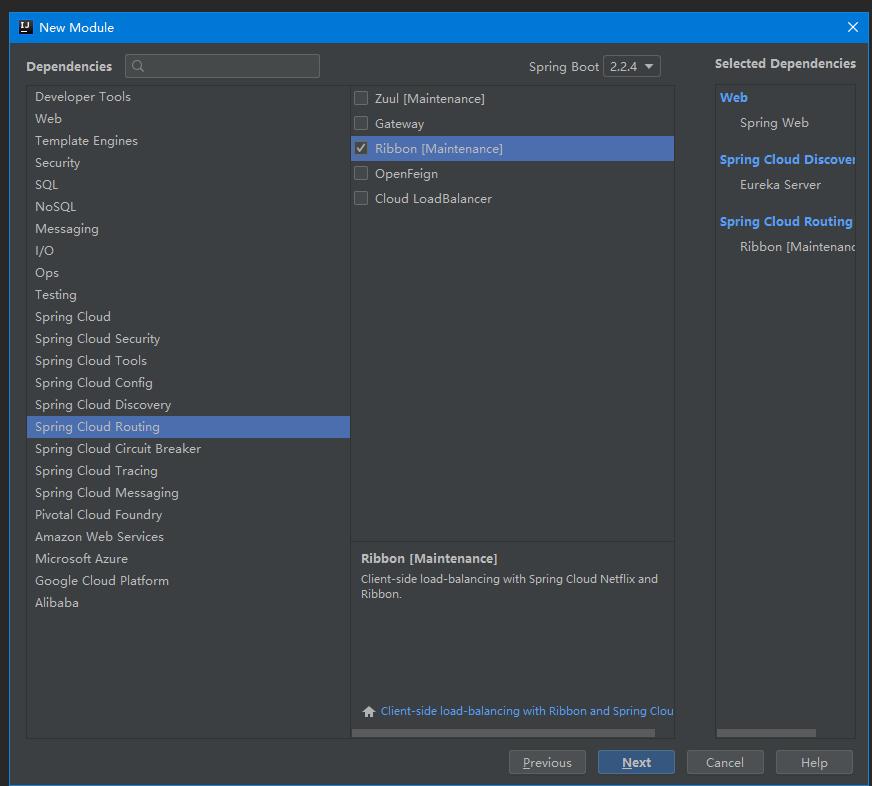Proceed with the Next button

(636, 762)
